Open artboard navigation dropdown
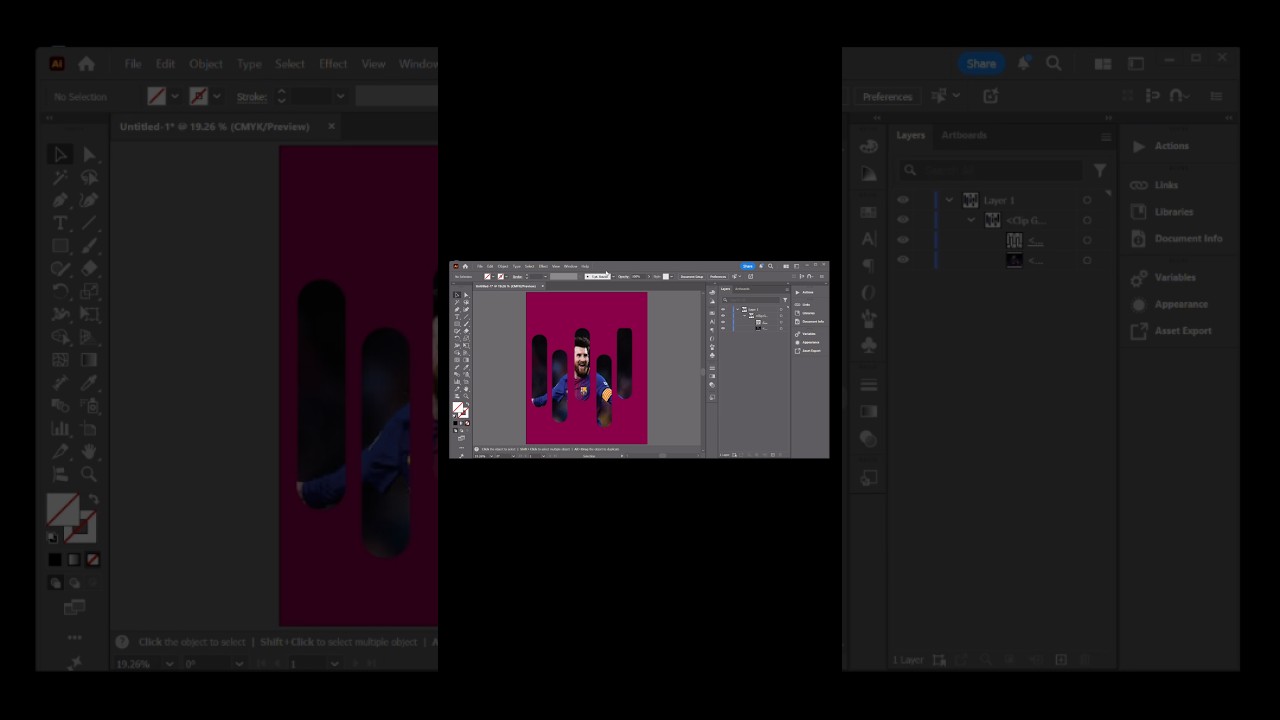This screenshot has width=1280, height=720. pyautogui.click(x=334, y=664)
